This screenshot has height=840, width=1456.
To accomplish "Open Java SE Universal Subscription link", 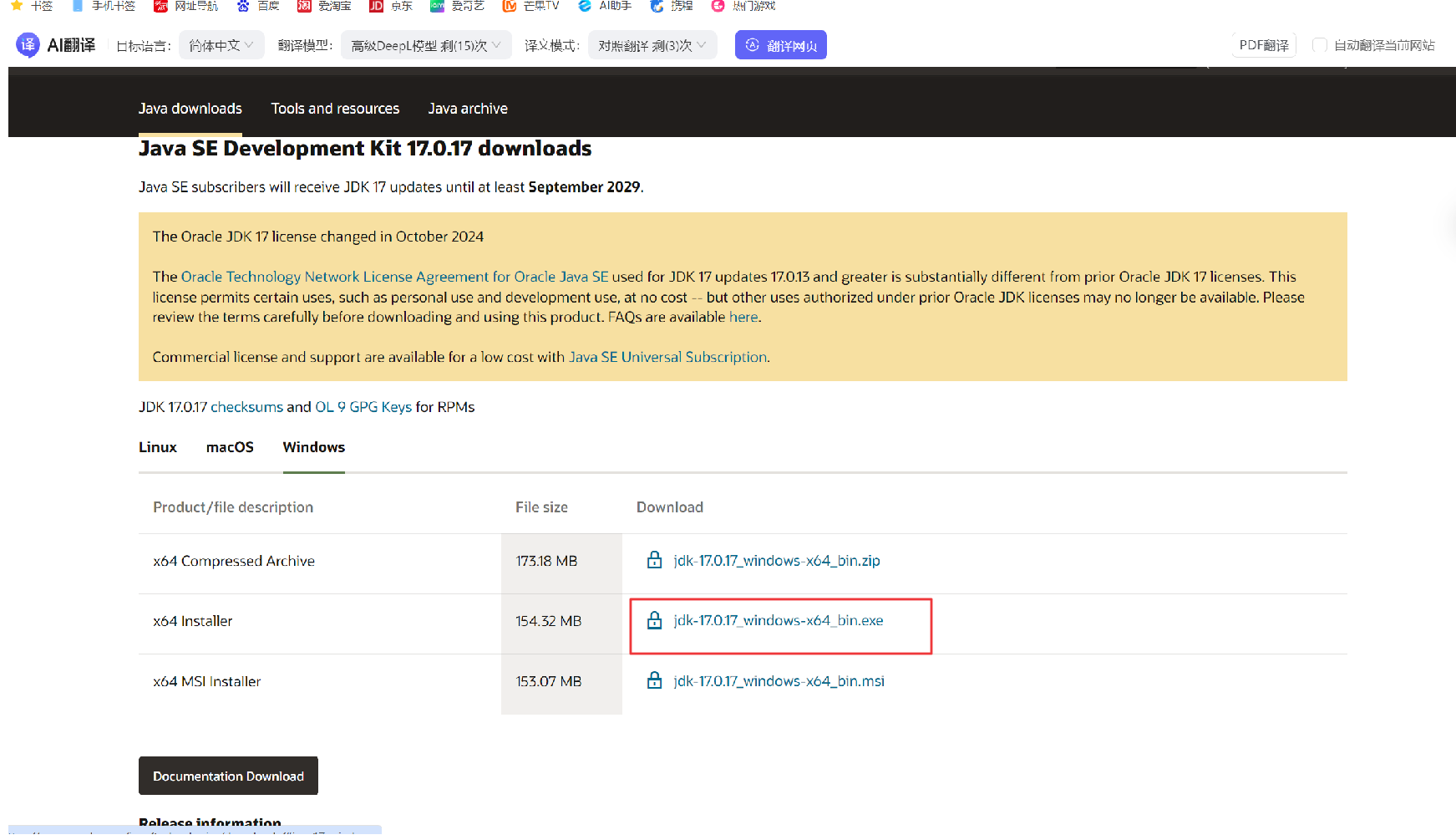I will 667,357.
